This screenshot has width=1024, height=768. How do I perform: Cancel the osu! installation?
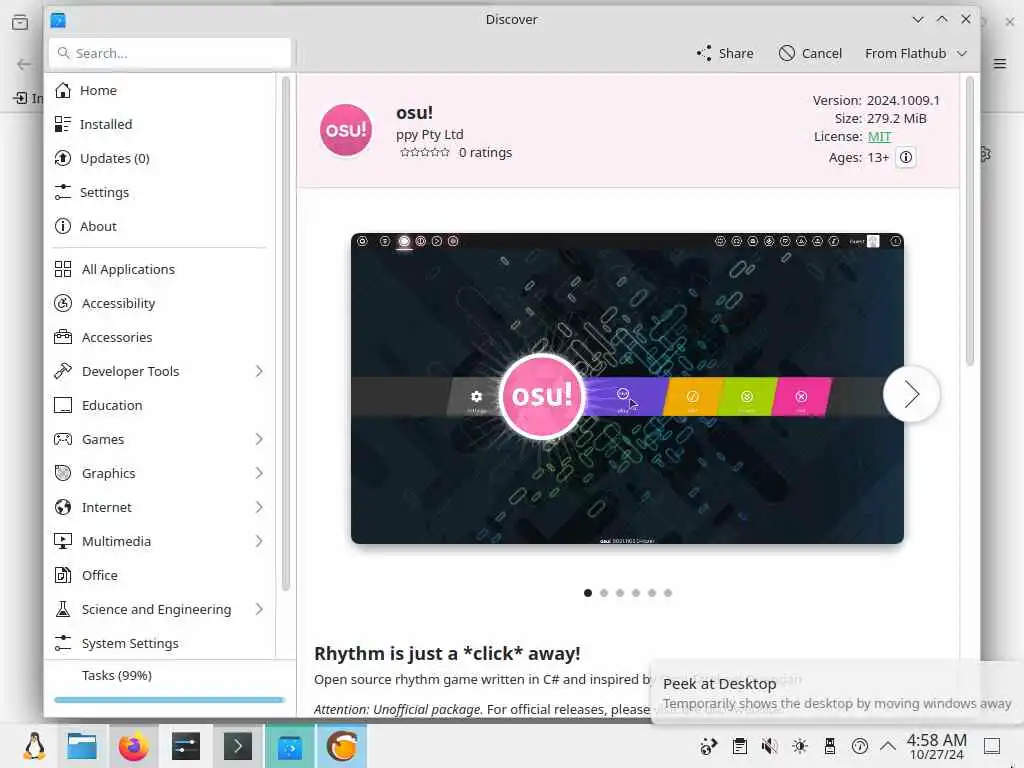[810, 54]
